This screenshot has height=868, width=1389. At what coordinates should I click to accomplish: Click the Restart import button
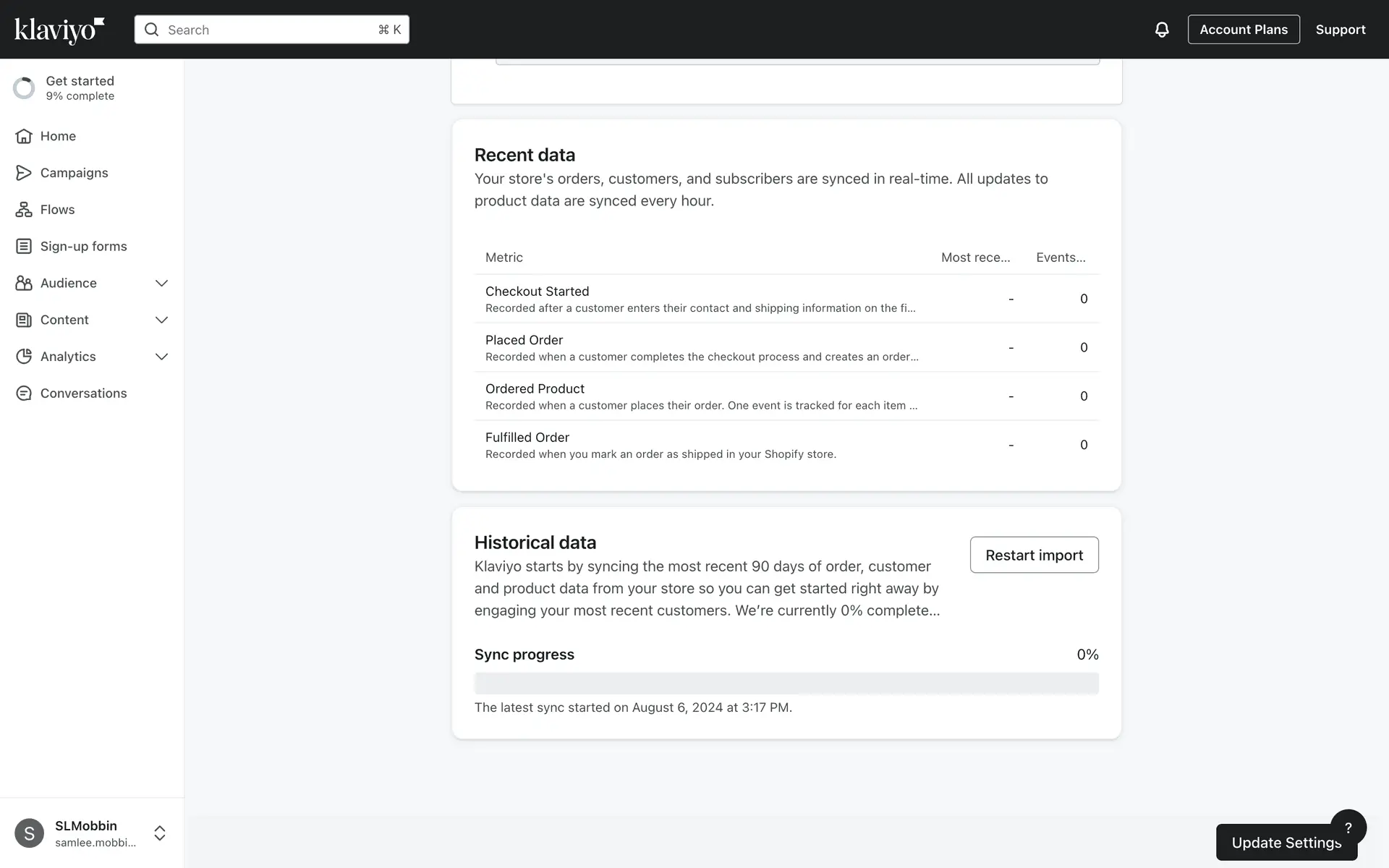click(1034, 555)
